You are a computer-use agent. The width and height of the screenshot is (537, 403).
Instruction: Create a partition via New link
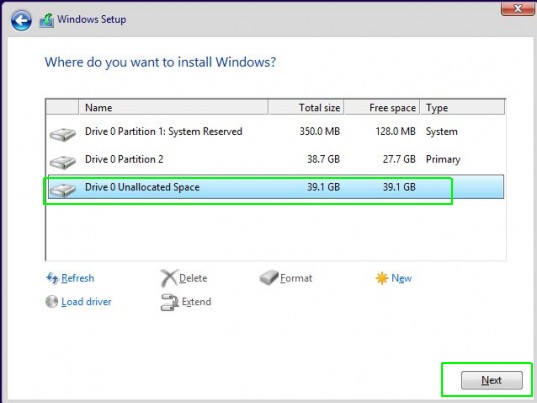point(401,278)
